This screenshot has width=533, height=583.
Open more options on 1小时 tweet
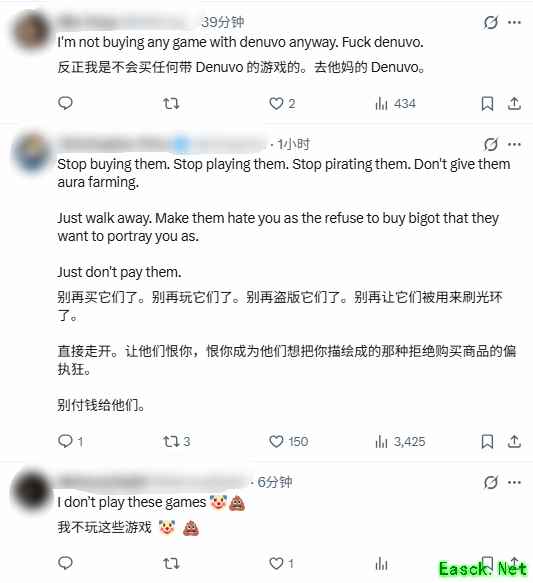(x=514, y=144)
